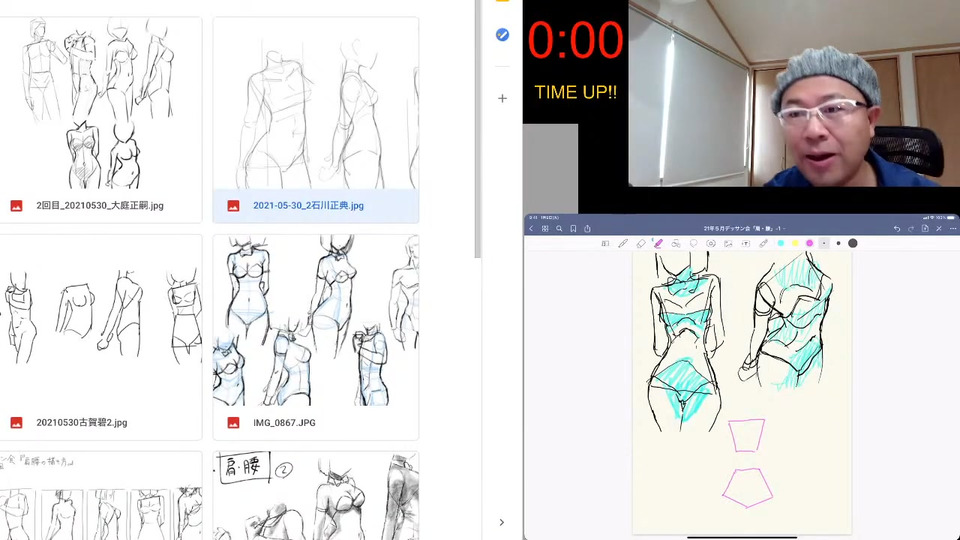Open the 2021-05-30_2石川正典.jpg thumbnail

pyautogui.click(x=316, y=103)
